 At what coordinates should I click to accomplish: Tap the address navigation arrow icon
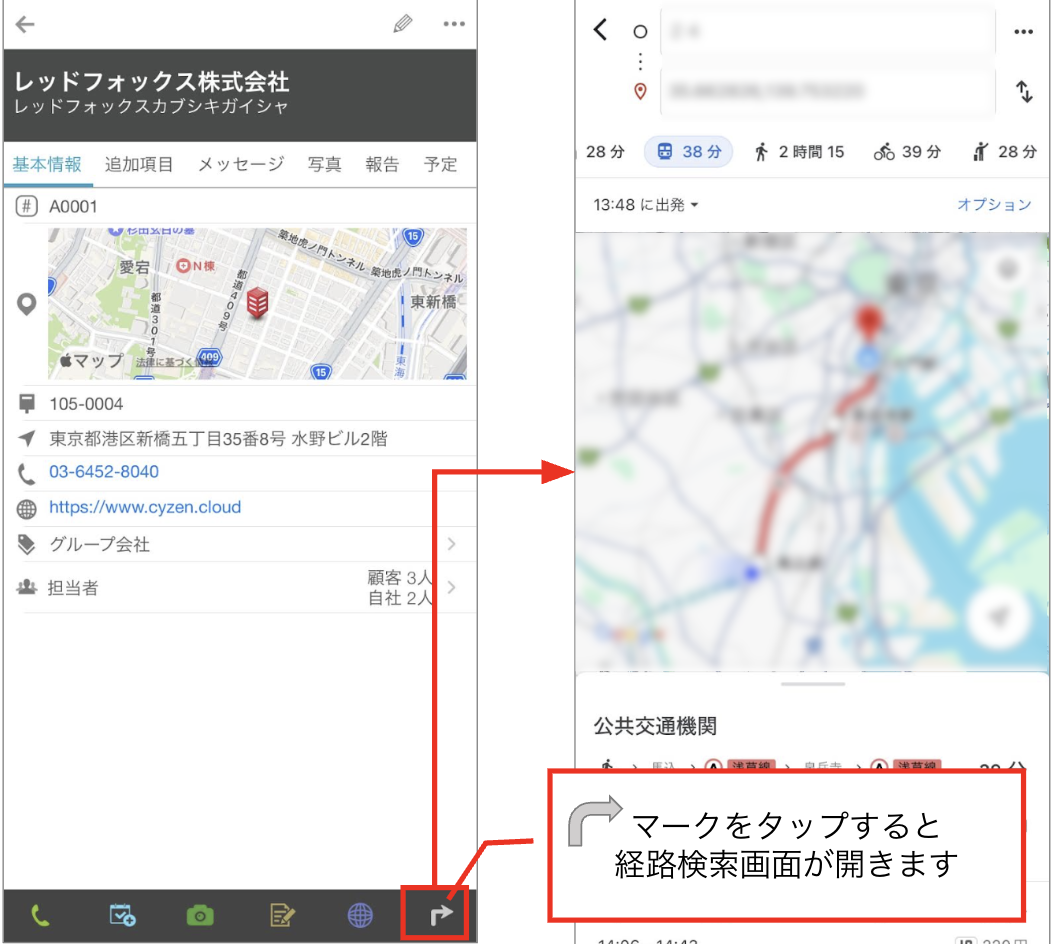26,438
